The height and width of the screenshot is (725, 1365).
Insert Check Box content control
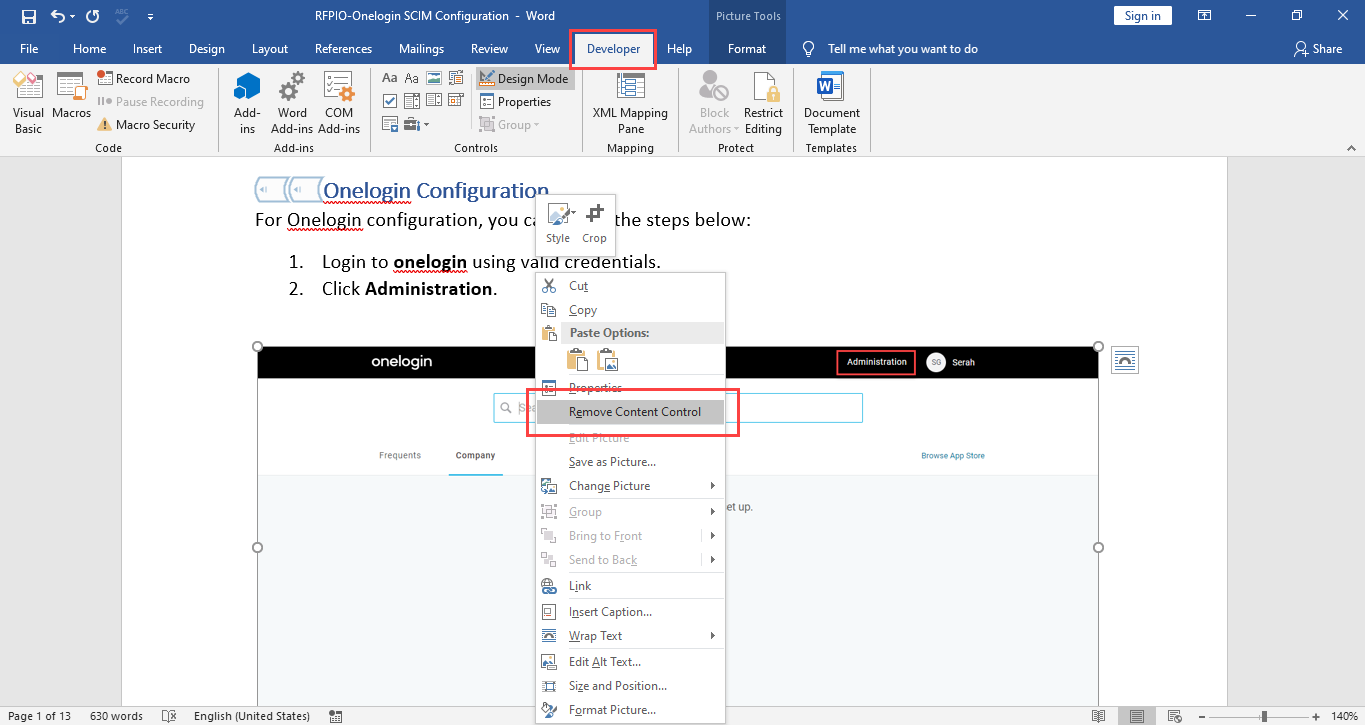(x=390, y=101)
